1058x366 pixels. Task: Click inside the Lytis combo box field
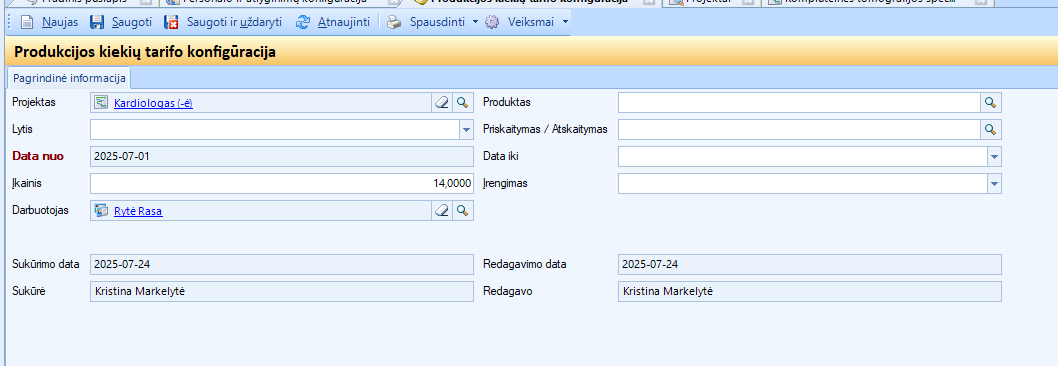(x=275, y=130)
